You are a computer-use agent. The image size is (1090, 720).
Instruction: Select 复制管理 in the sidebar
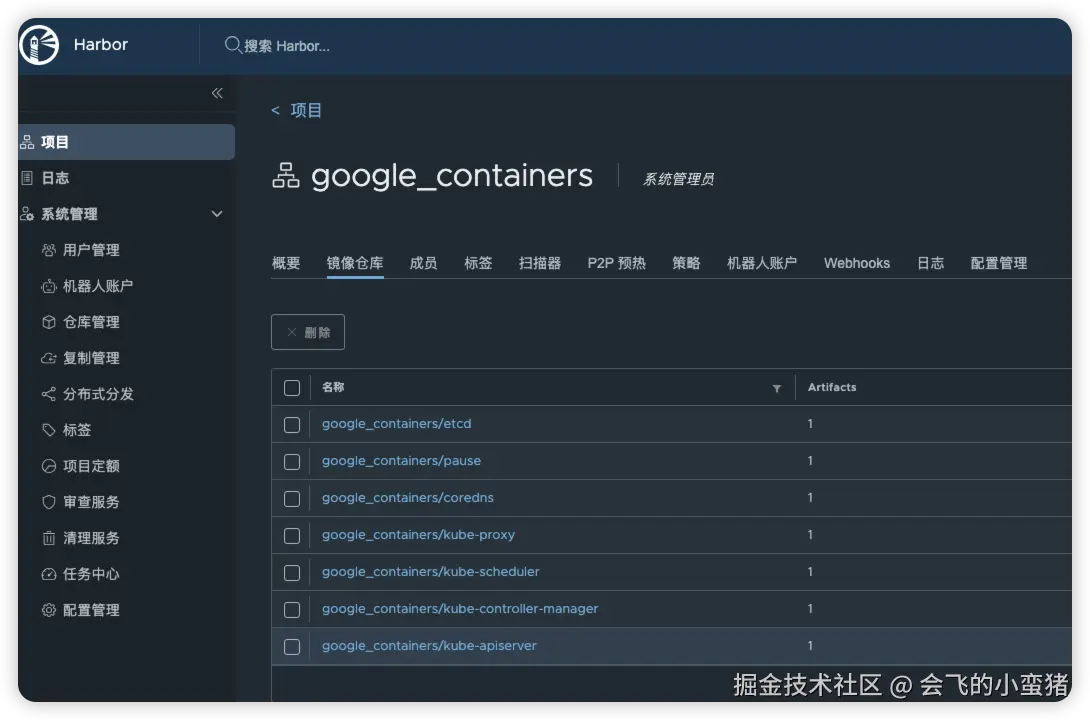tap(91, 359)
